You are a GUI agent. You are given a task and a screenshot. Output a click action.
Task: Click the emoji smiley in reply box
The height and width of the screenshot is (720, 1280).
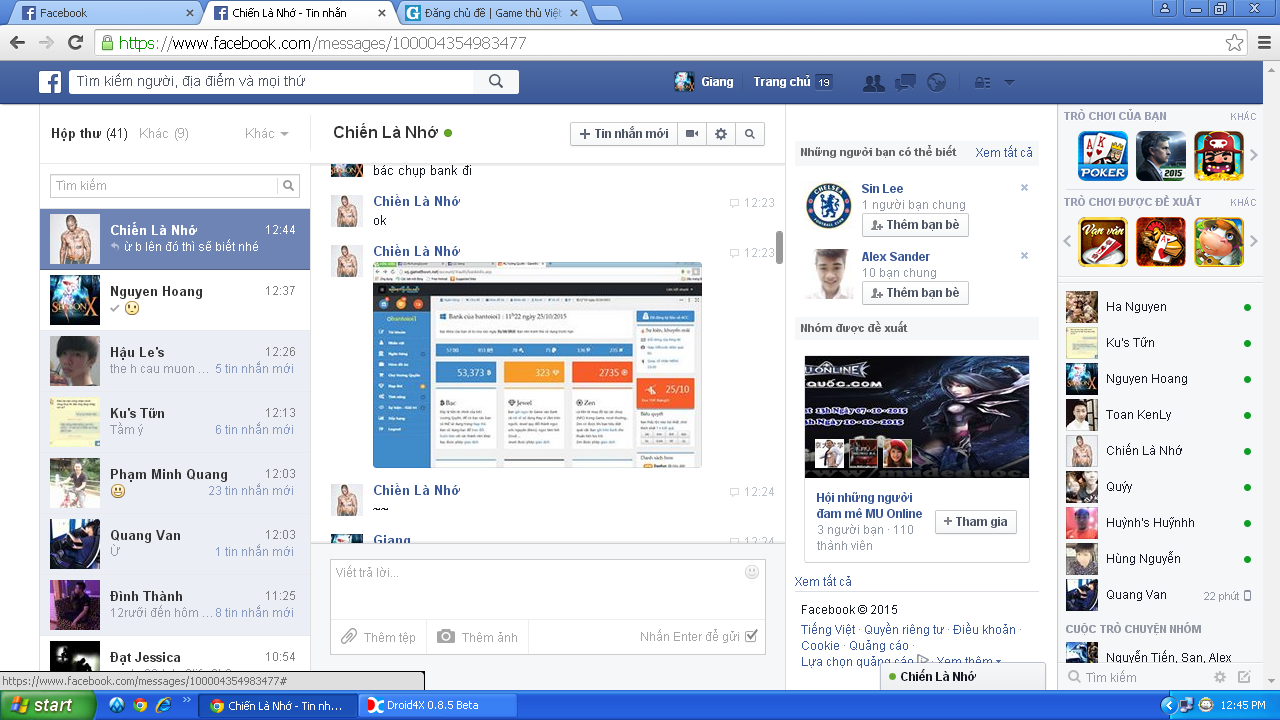(x=752, y=572)
